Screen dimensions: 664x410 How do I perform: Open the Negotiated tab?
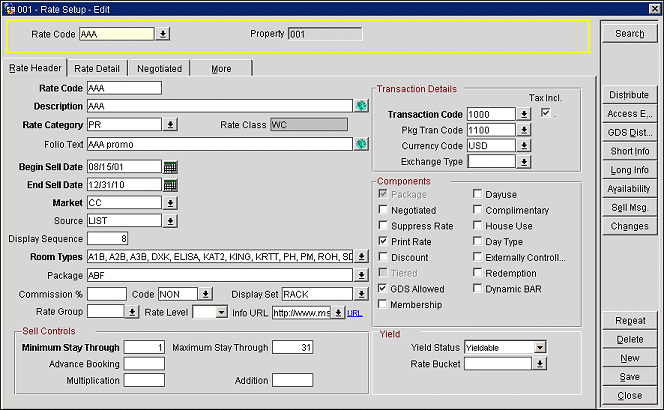(159, 69)
